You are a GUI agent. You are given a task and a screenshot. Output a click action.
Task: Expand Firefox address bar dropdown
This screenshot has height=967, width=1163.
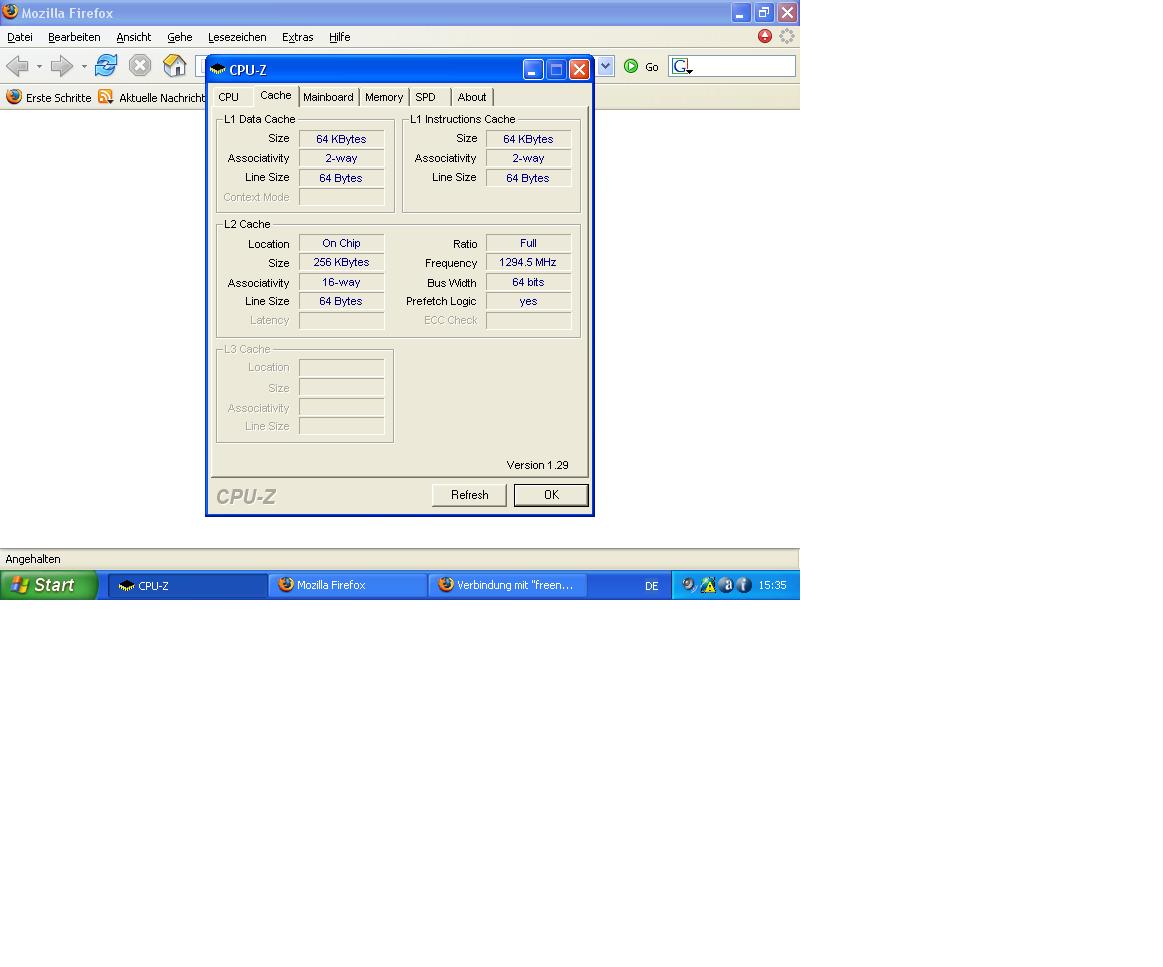click(x=606, y=66)
